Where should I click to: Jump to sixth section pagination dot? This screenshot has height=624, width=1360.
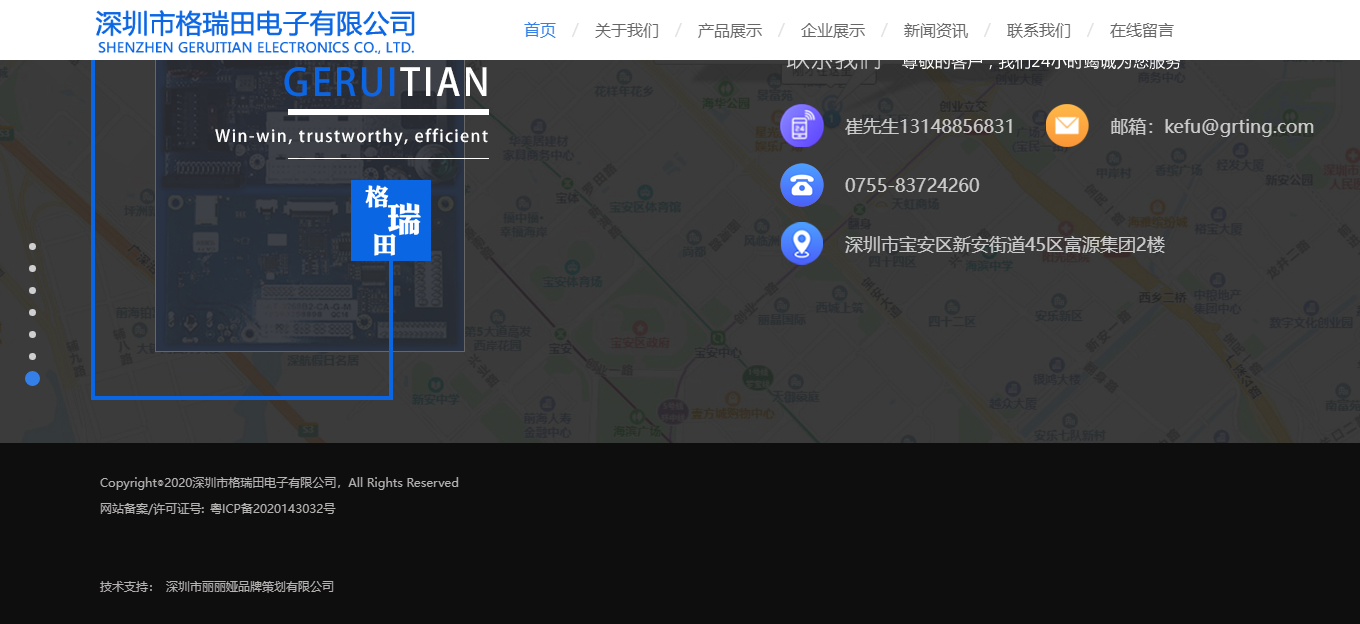[x=32, y=356]
